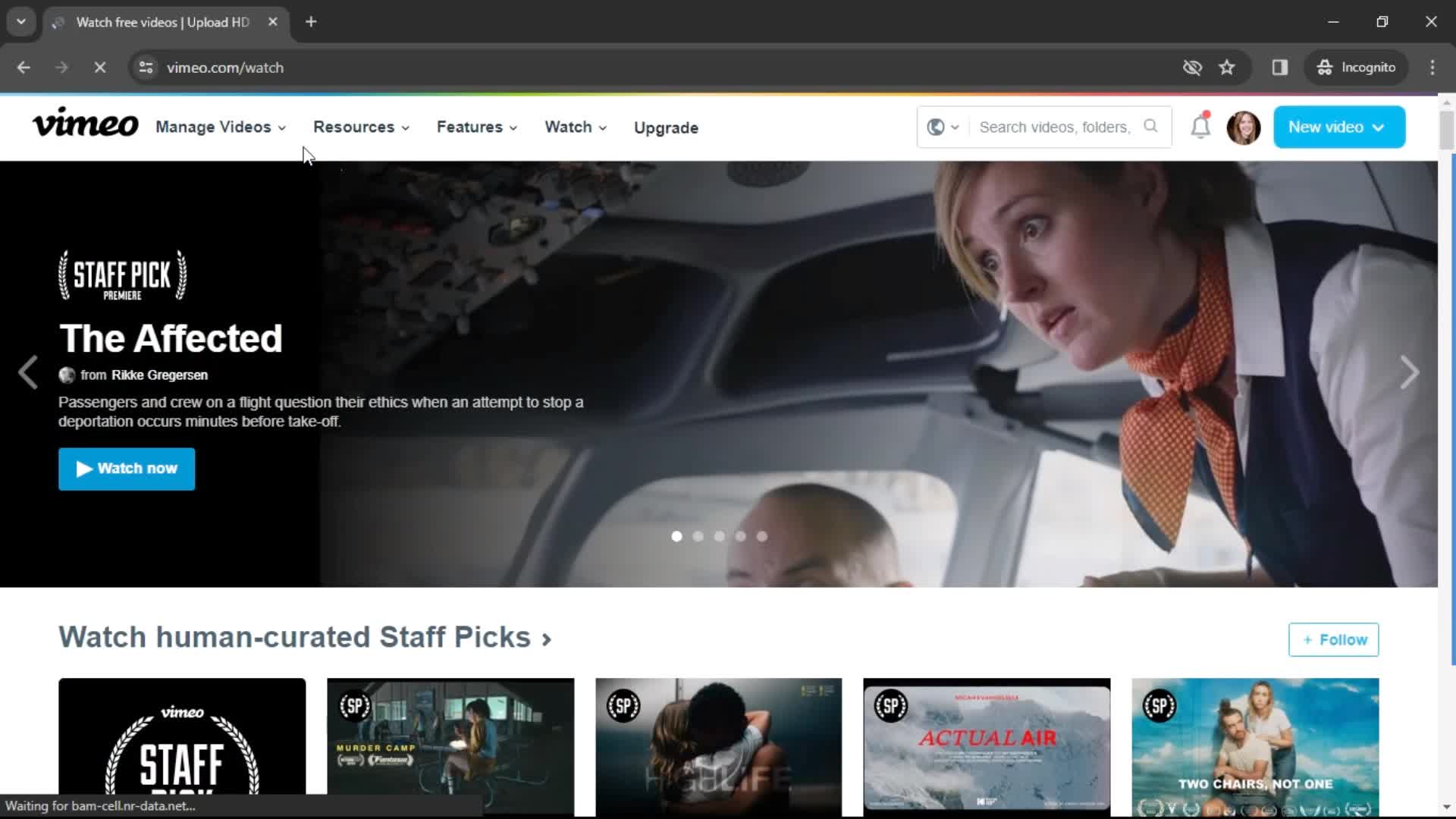Click the Staff Pick Premiere badge

coord(122,275)
